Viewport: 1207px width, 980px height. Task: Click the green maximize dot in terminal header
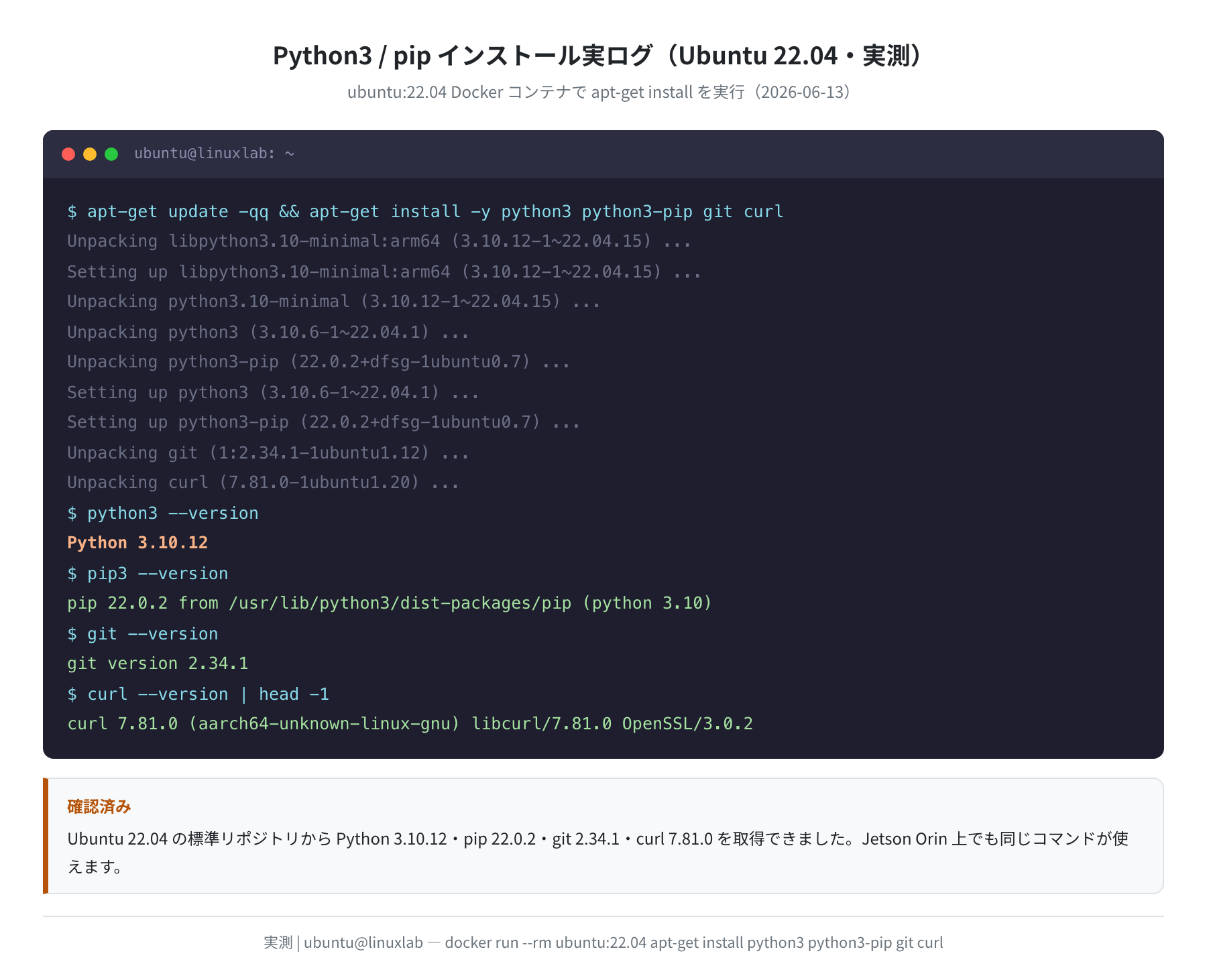pos(111,154)
